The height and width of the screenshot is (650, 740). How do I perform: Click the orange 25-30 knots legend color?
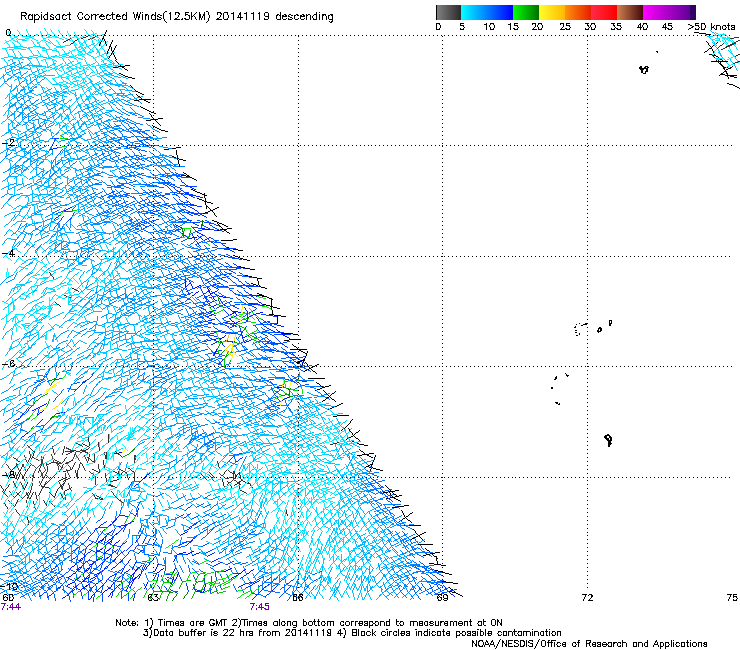[578, 12]
